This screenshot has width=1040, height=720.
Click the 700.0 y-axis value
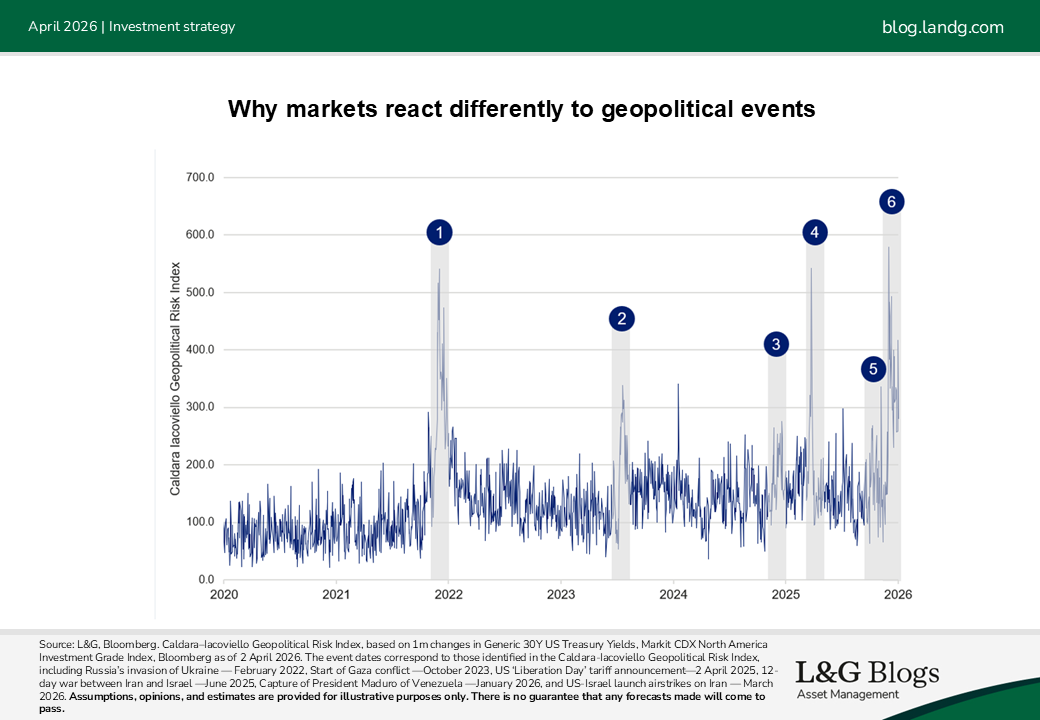coord(200,177)
